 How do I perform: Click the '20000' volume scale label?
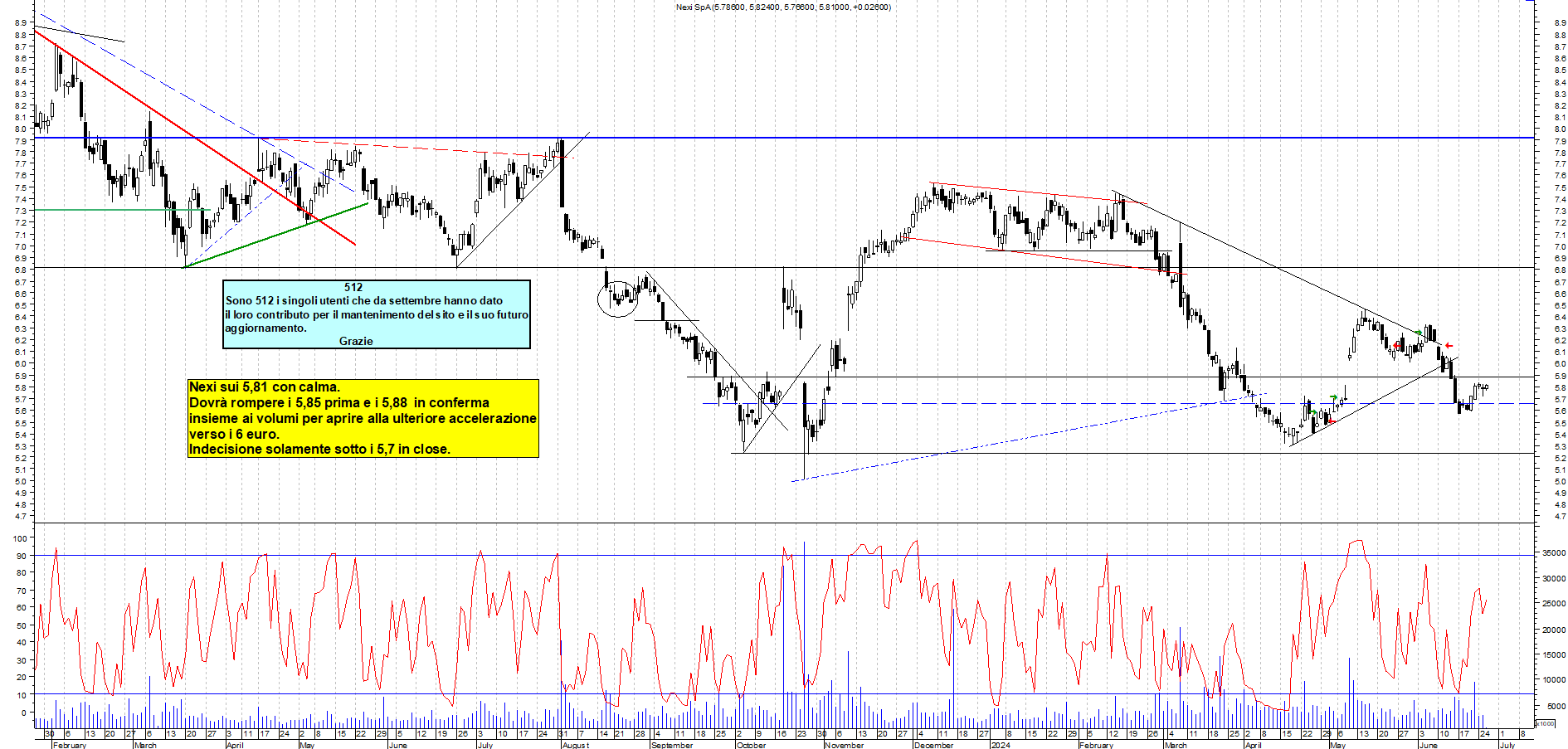tap(1553, 630)
